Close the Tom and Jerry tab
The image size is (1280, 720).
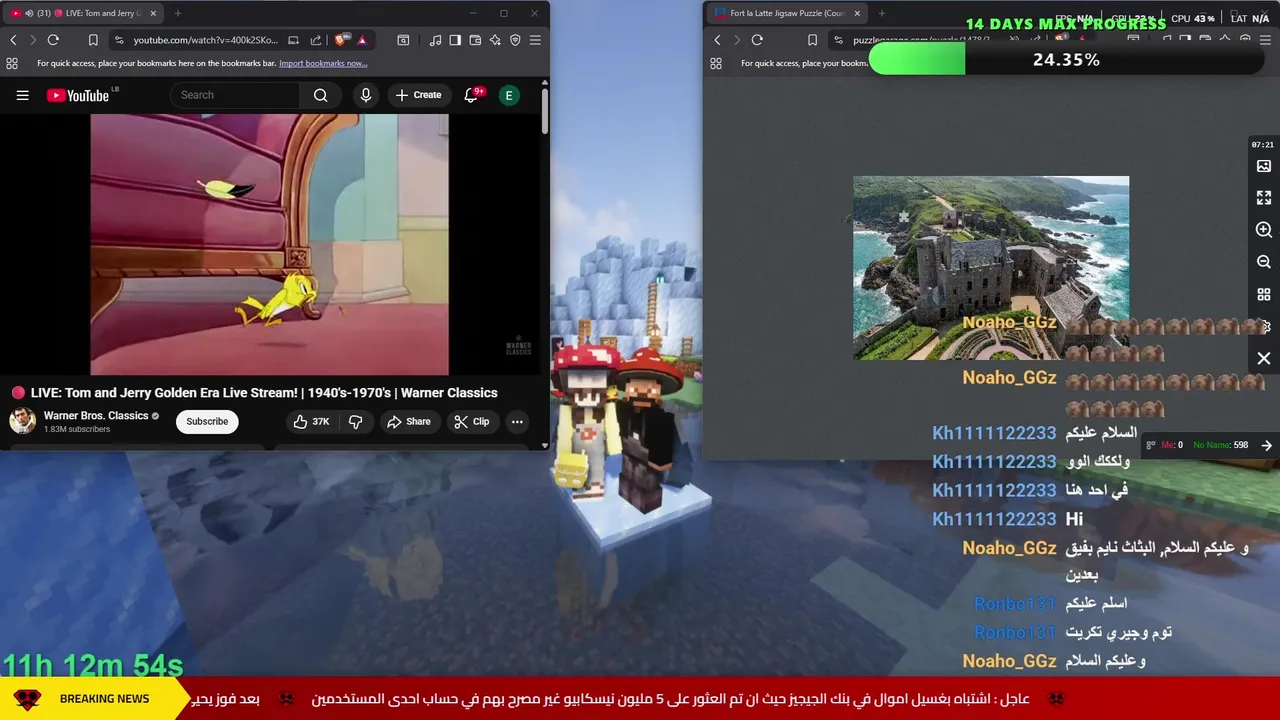[x=153, y=13]
